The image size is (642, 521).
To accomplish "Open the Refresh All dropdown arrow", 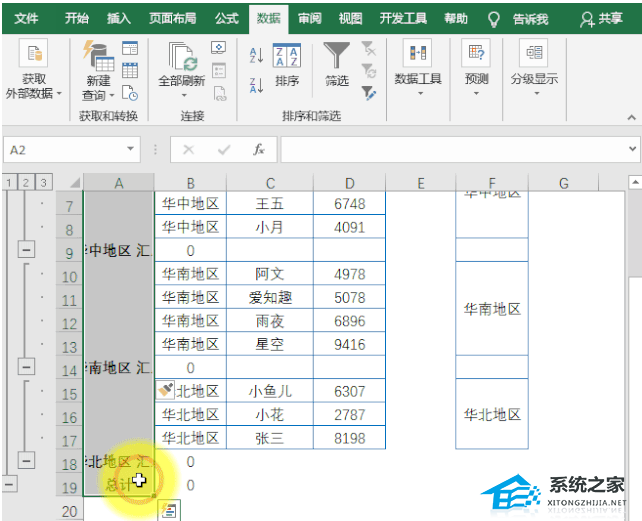I will [x=184, y=95].
